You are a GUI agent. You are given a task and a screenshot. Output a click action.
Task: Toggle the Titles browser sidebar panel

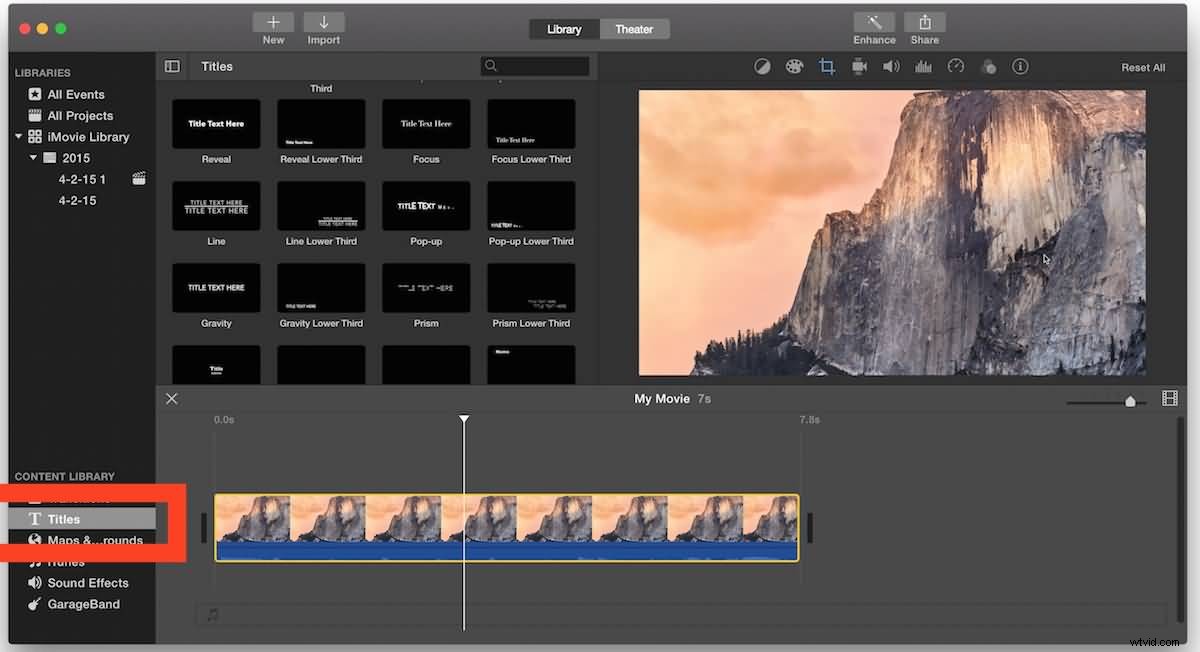point(172,66)
